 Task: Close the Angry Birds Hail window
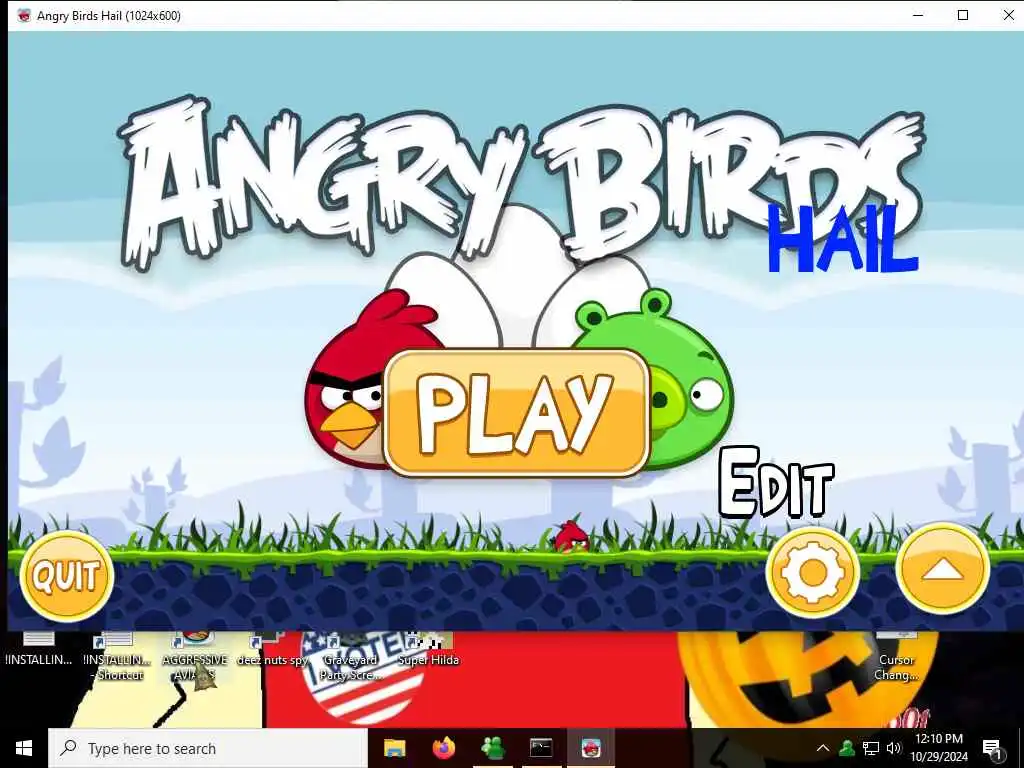(1008, 15)
